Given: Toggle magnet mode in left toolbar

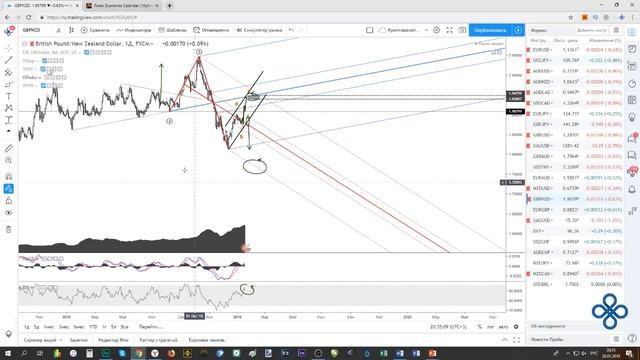Looking at the screenshot, I should (x=8, y=176).
